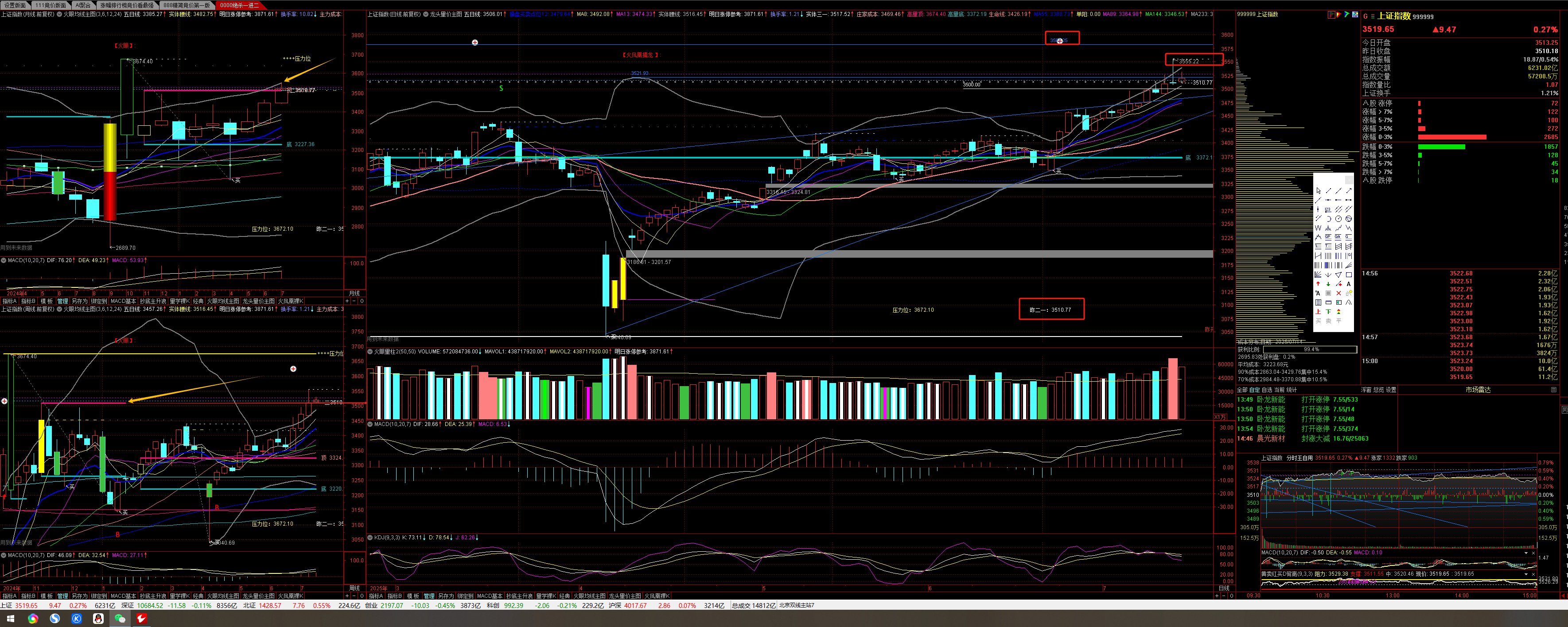This screenshot has height=627, width=1568.
Task: Click 抄底主升浪 below the daily chart
Action: pyautogui.click(x=520, y=596)
